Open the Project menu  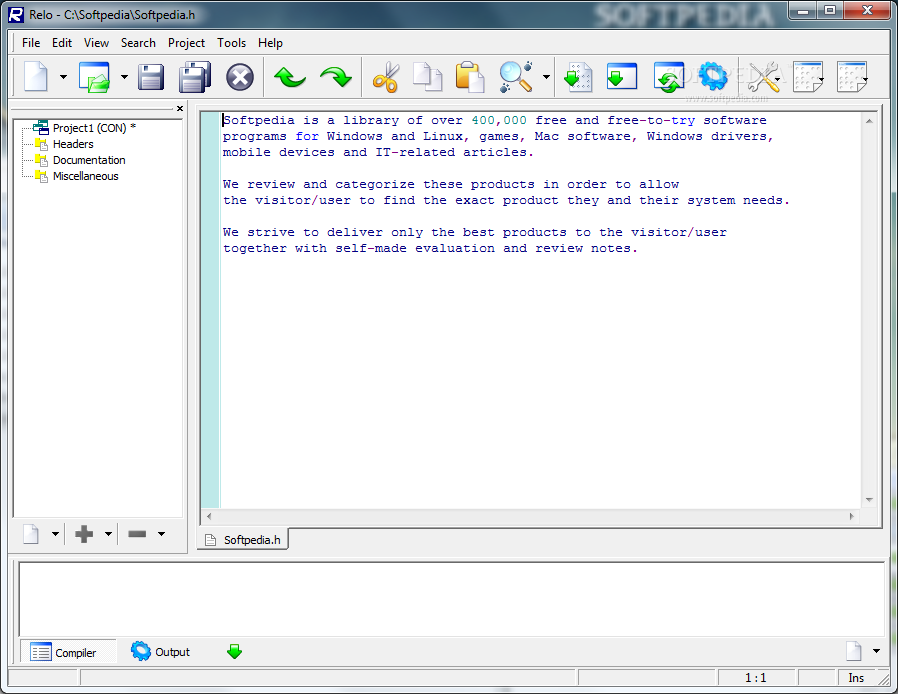click(x=186, y=43)
